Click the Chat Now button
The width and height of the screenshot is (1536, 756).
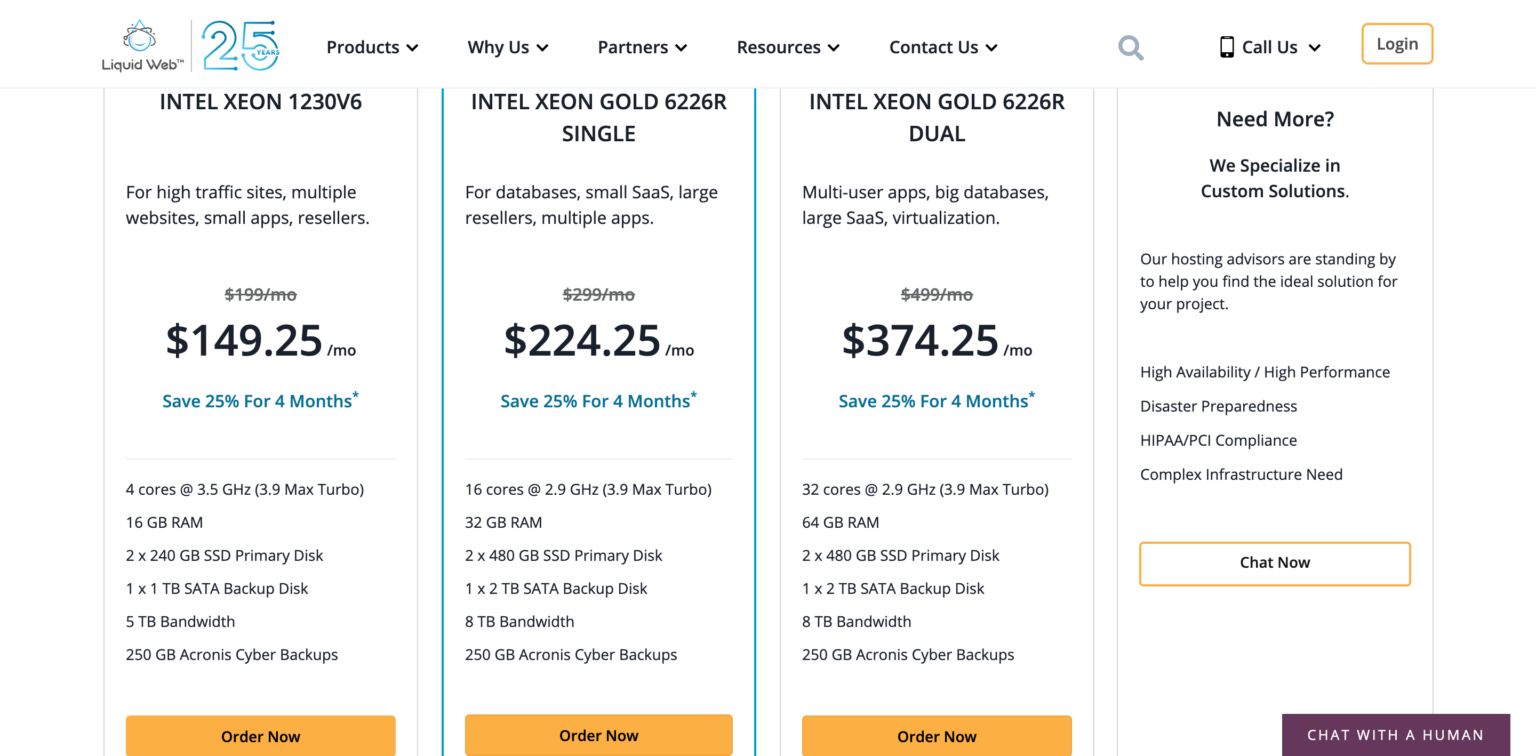pos(1274,563)
